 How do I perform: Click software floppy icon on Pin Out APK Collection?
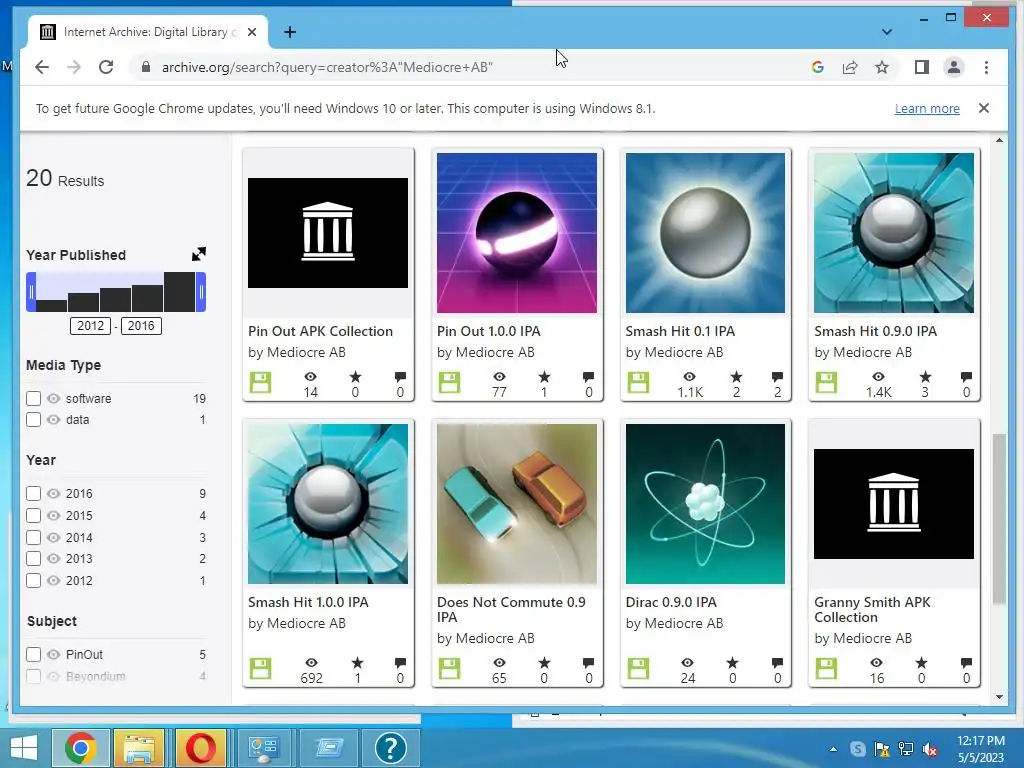261,382
